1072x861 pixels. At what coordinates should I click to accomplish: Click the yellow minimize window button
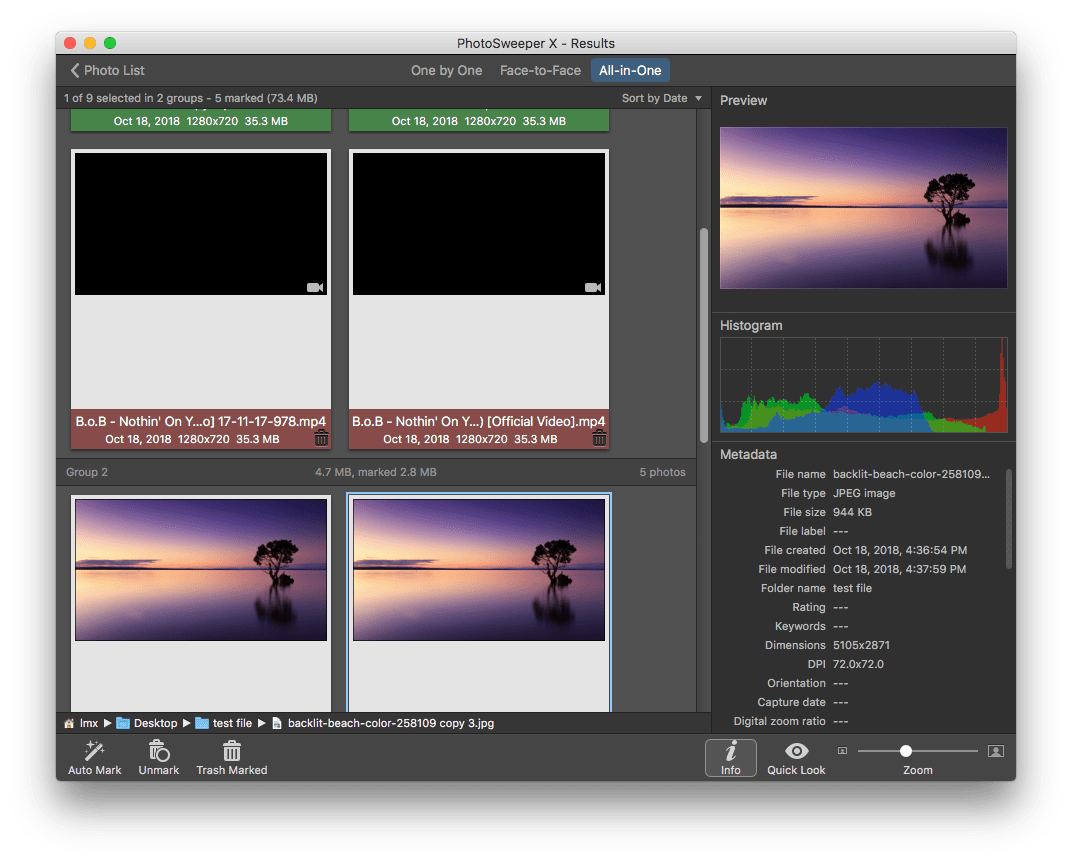pos(90,43)
